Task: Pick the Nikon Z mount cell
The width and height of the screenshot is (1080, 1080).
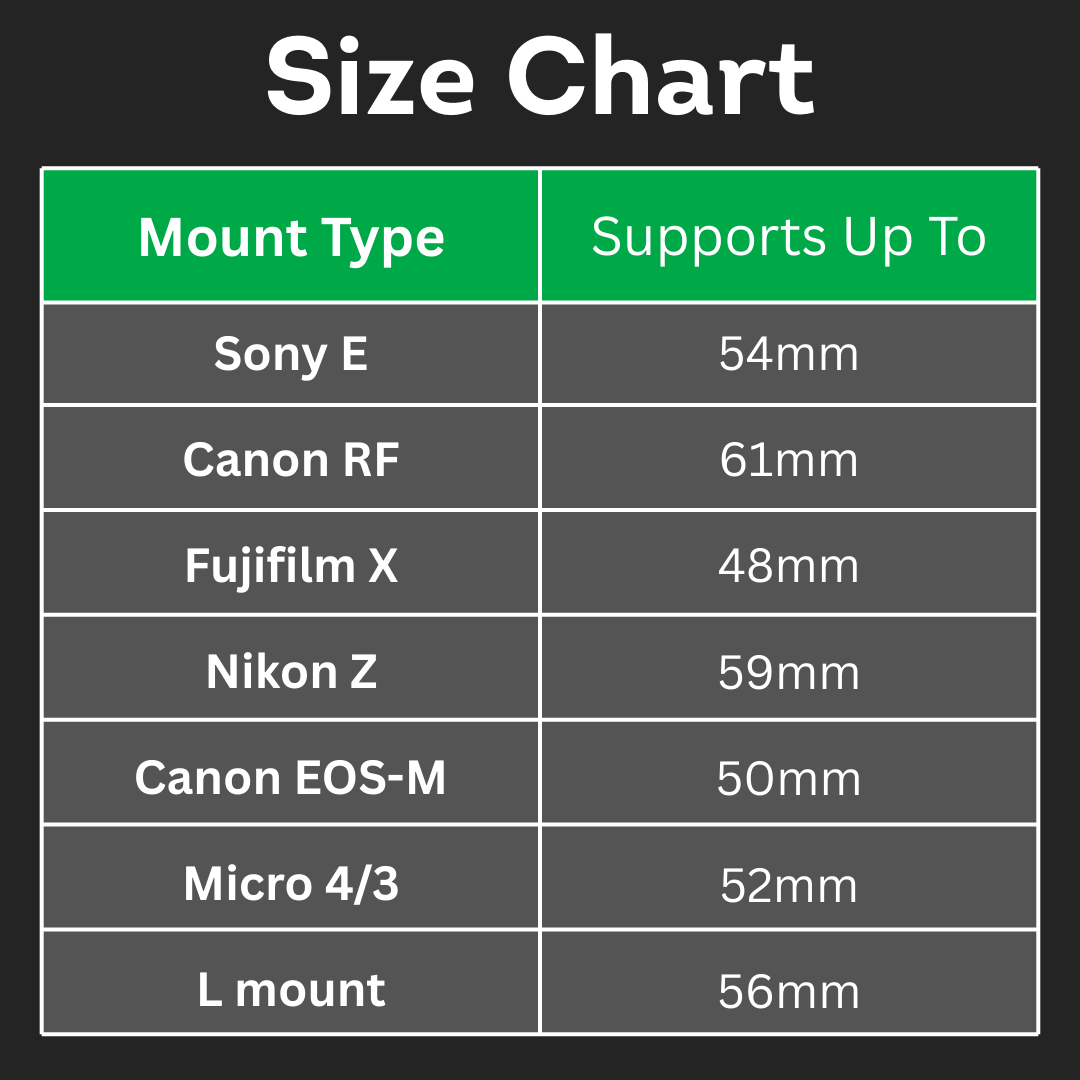Action: click(x=291, y=671)
